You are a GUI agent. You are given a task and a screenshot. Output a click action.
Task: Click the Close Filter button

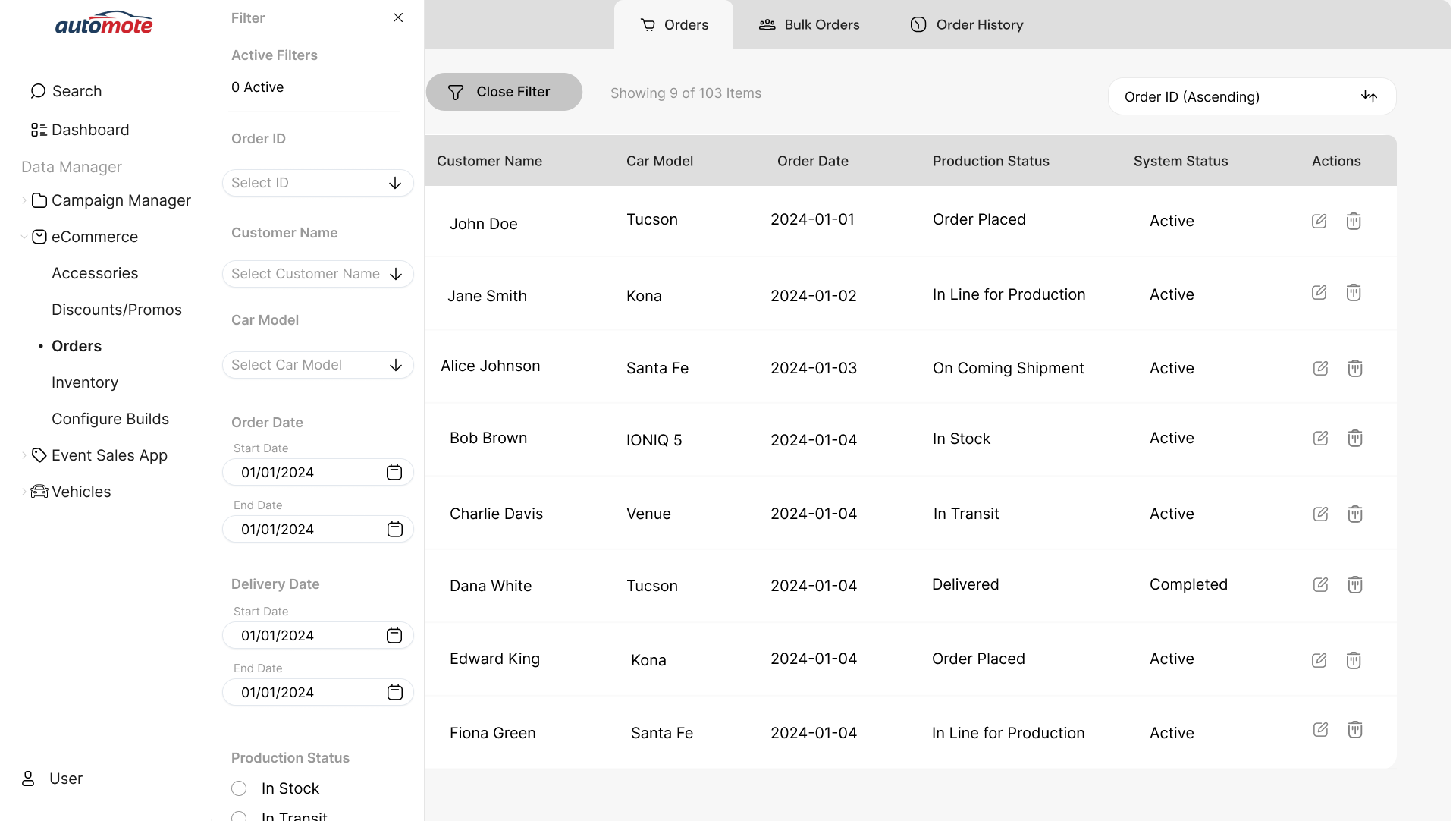click(x=504, y=92)
